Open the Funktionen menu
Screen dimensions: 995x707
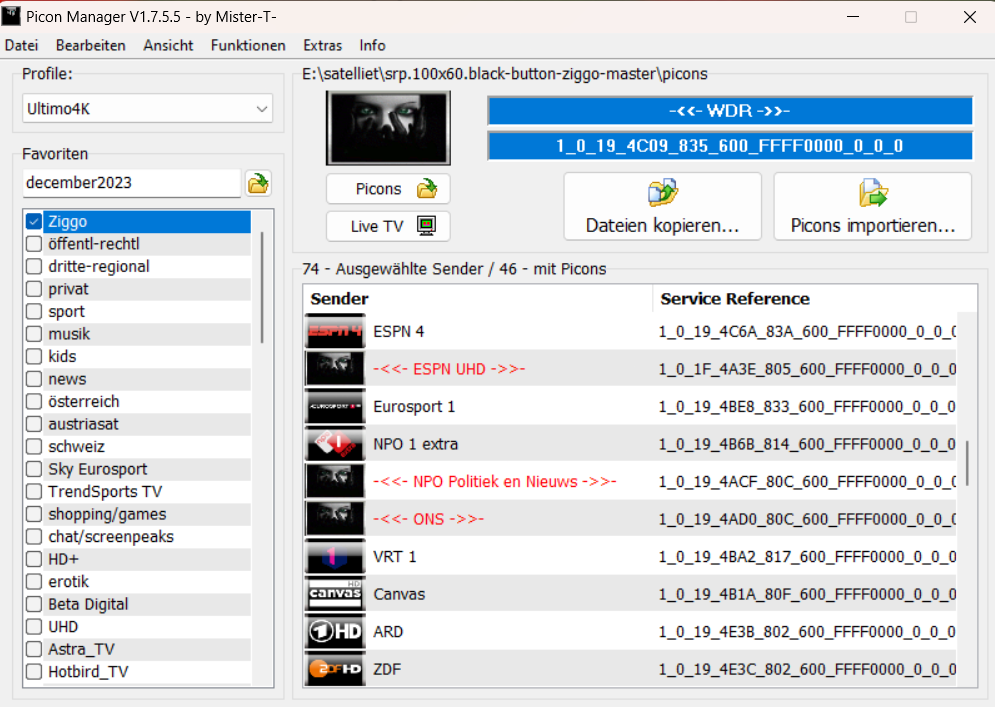248,45
